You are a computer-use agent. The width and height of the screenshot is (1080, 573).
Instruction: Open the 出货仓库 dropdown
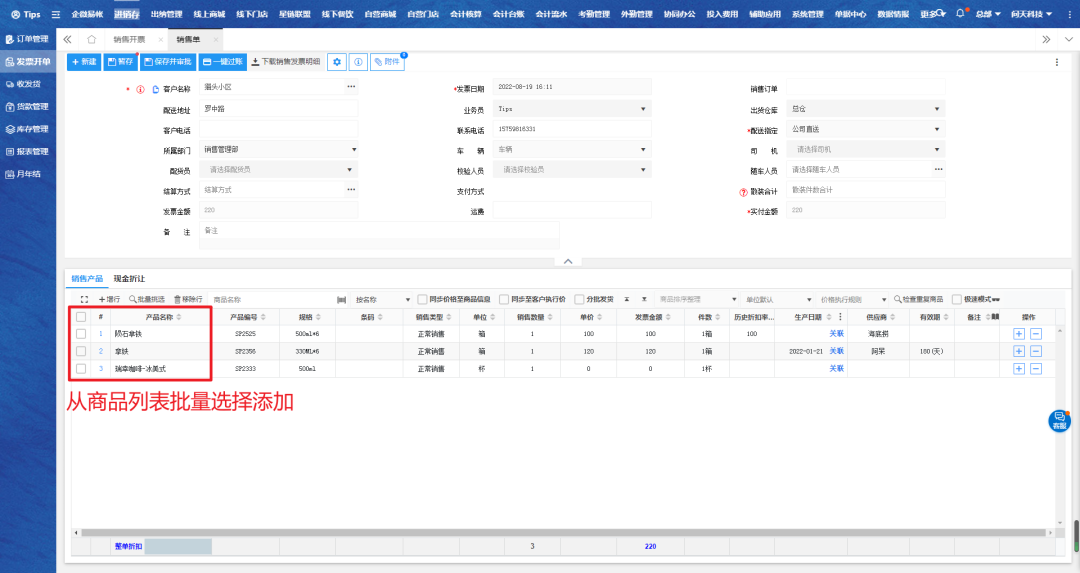[865, 109]
